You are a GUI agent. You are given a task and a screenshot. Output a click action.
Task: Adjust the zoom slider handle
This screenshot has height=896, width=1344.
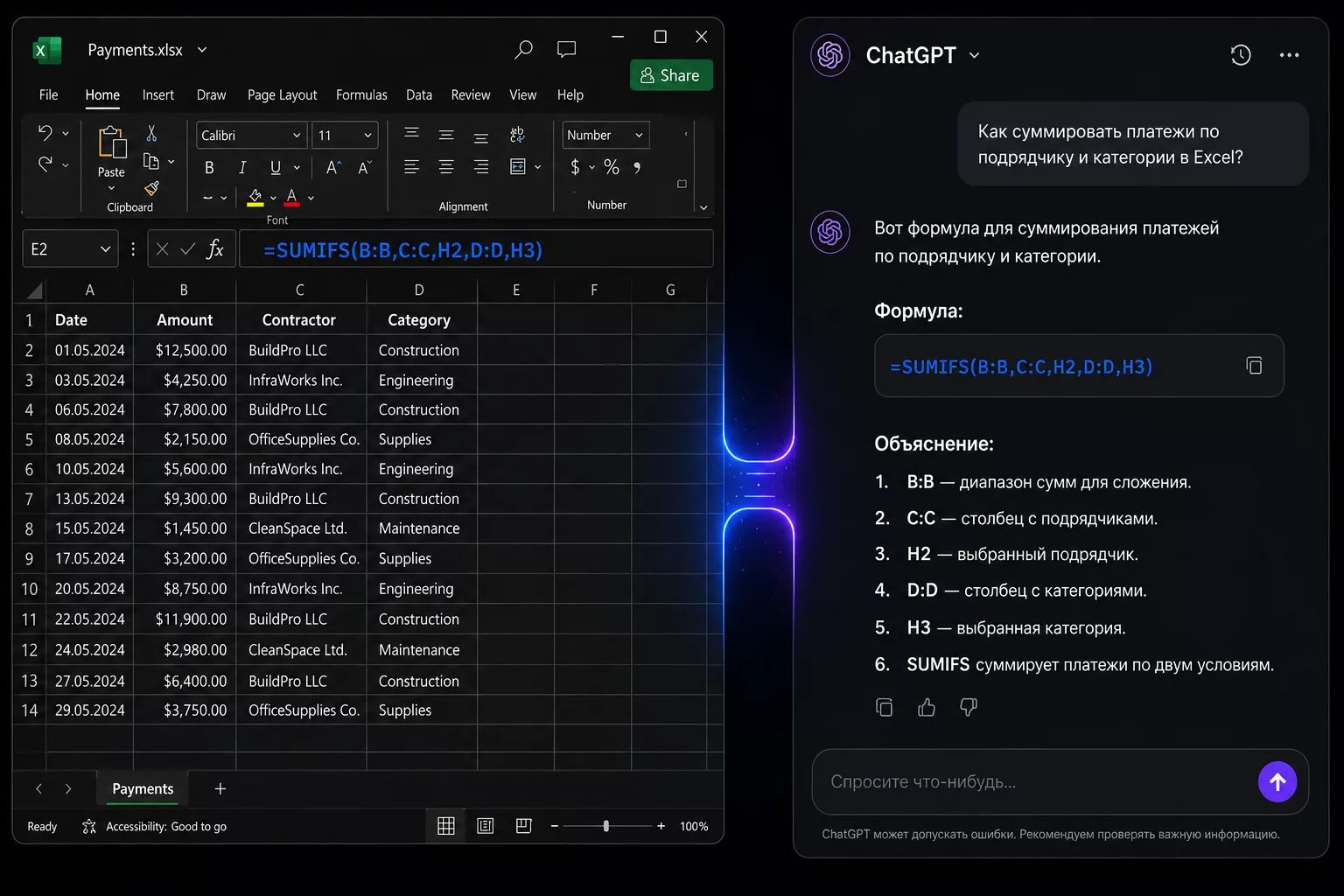[606, 826]
